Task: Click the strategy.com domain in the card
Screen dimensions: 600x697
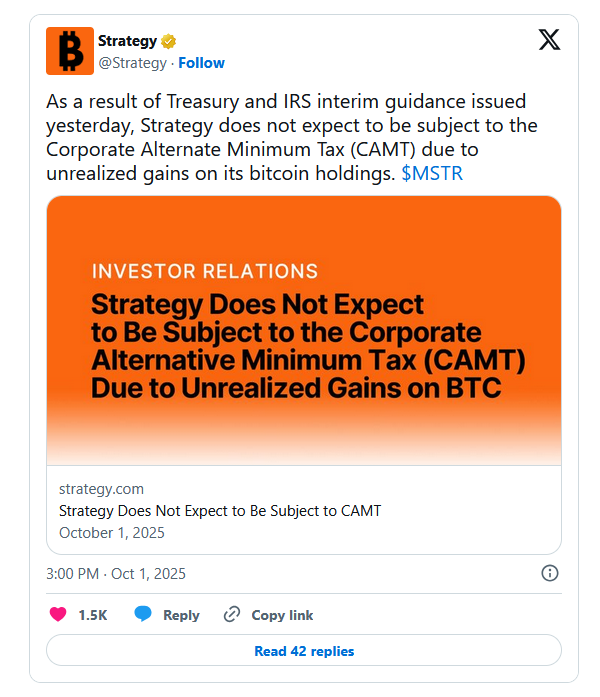Action: (101, 489)
